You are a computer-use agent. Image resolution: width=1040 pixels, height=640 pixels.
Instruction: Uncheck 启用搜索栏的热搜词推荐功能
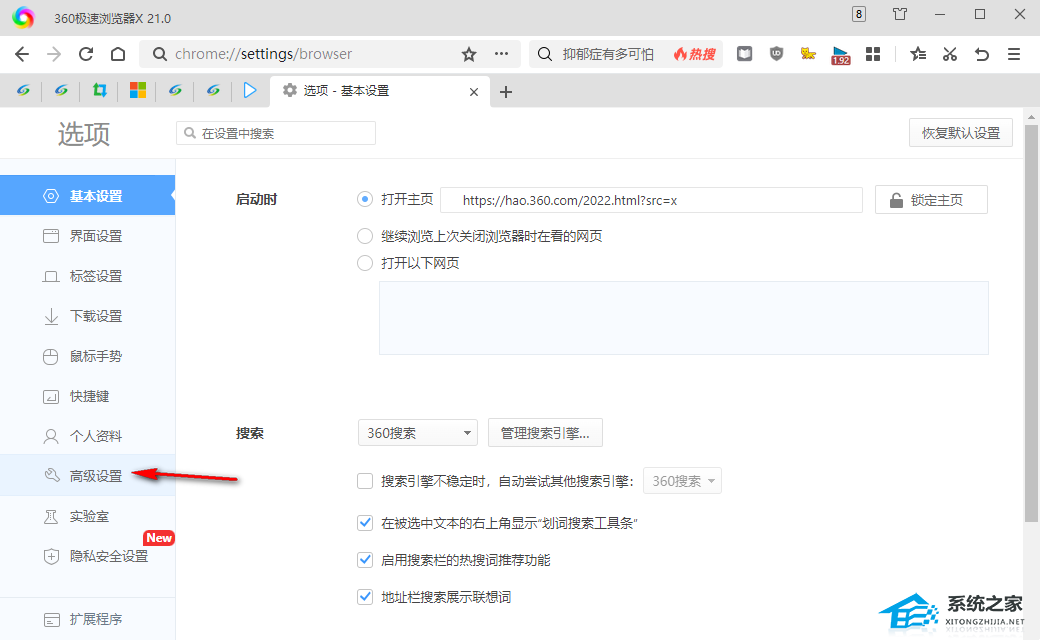click(365, 560)
